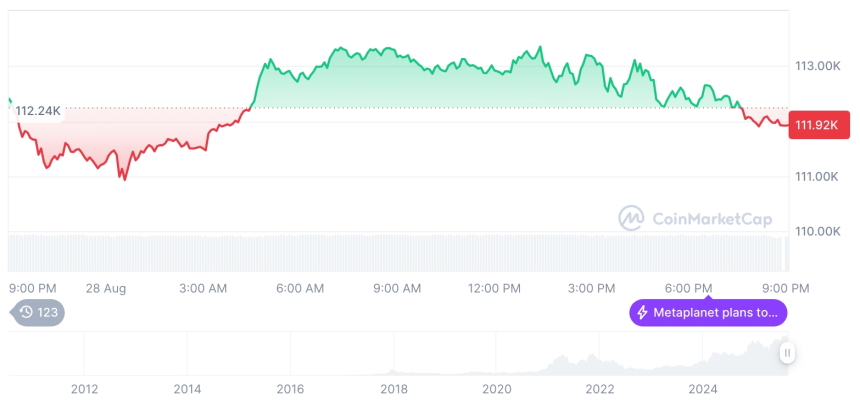Click the 113.00K price axis label

[x=817, y=66]
